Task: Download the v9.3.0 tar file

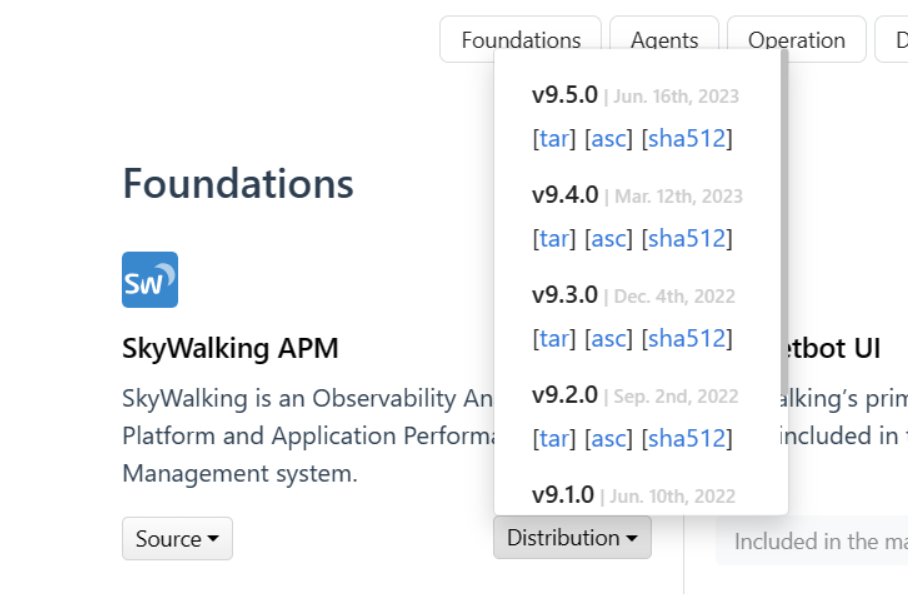Action: (554, 339)
